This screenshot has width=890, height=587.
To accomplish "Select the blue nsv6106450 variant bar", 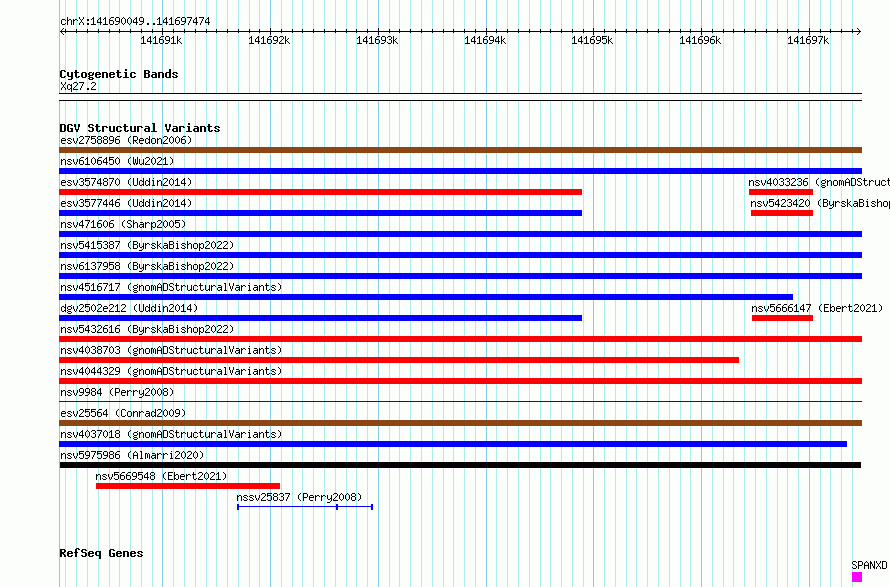I will click(460, 171).
